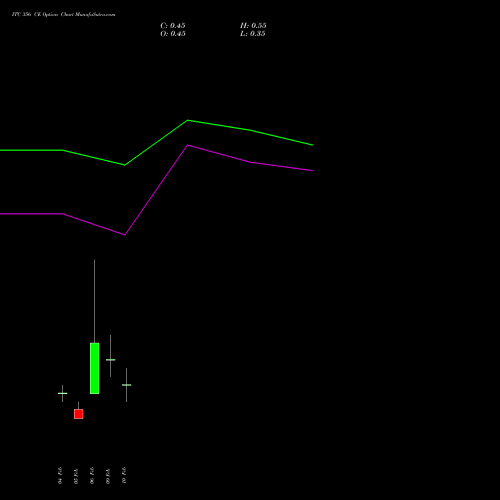This screenshot has height=500, width=500.
Task: Click the doji candle above '09 Feb'
Action: (x=111, y=360)
